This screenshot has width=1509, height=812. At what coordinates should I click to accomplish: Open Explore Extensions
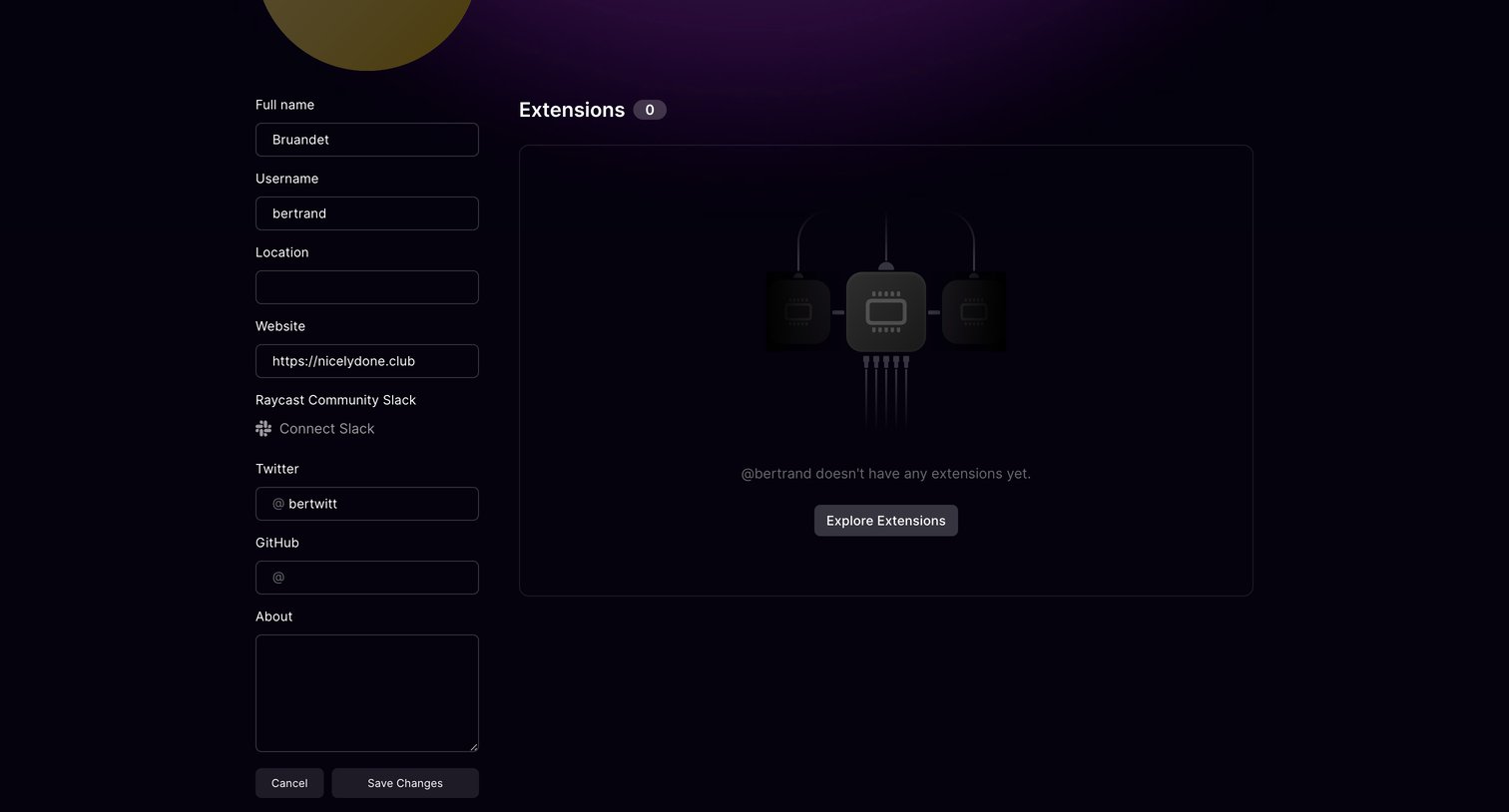tap(886, 521)
